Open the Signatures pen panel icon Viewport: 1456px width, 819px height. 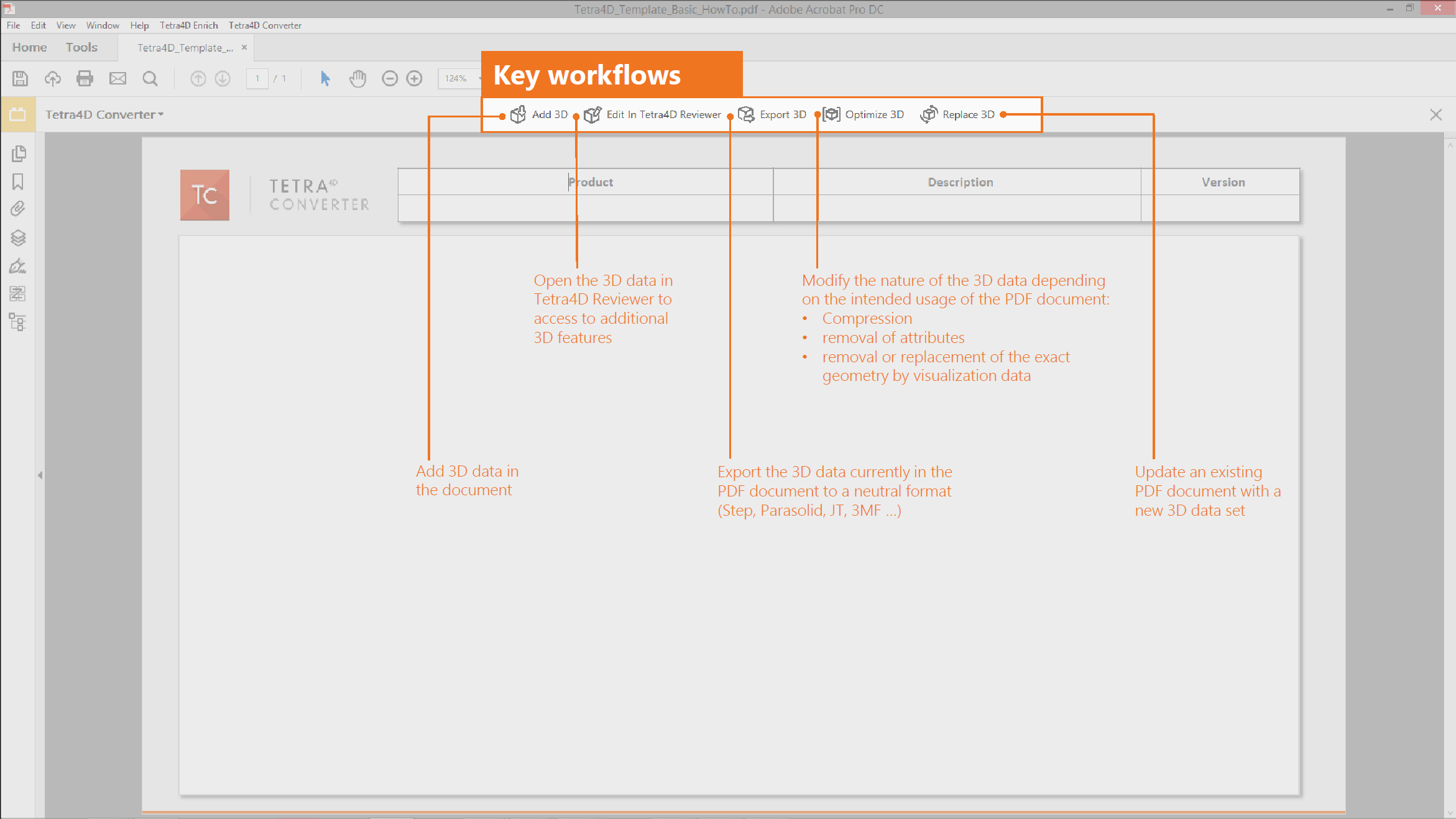[18, 266]
